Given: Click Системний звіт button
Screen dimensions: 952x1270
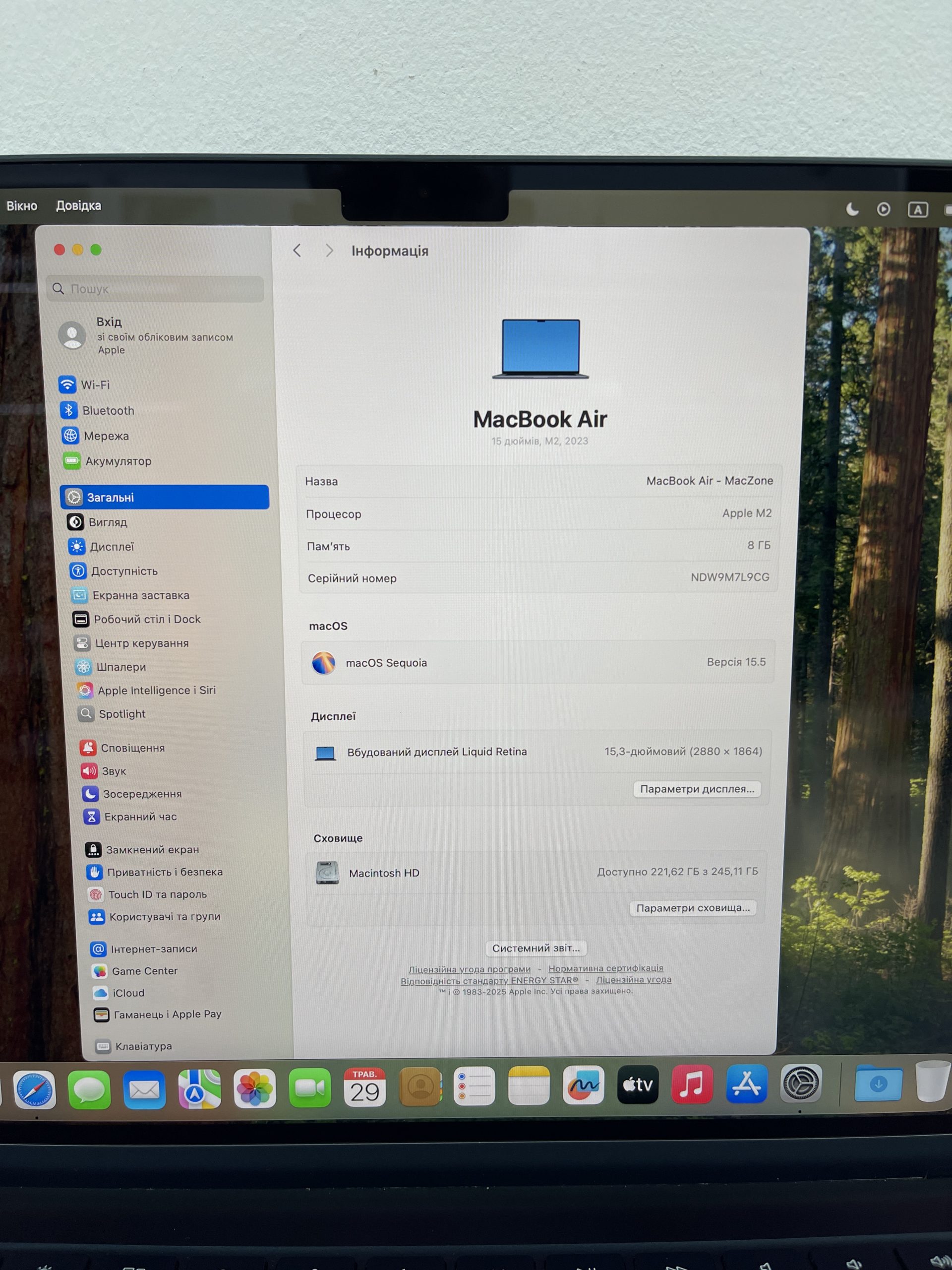Looking at the screenshot, I should [536, 948].
